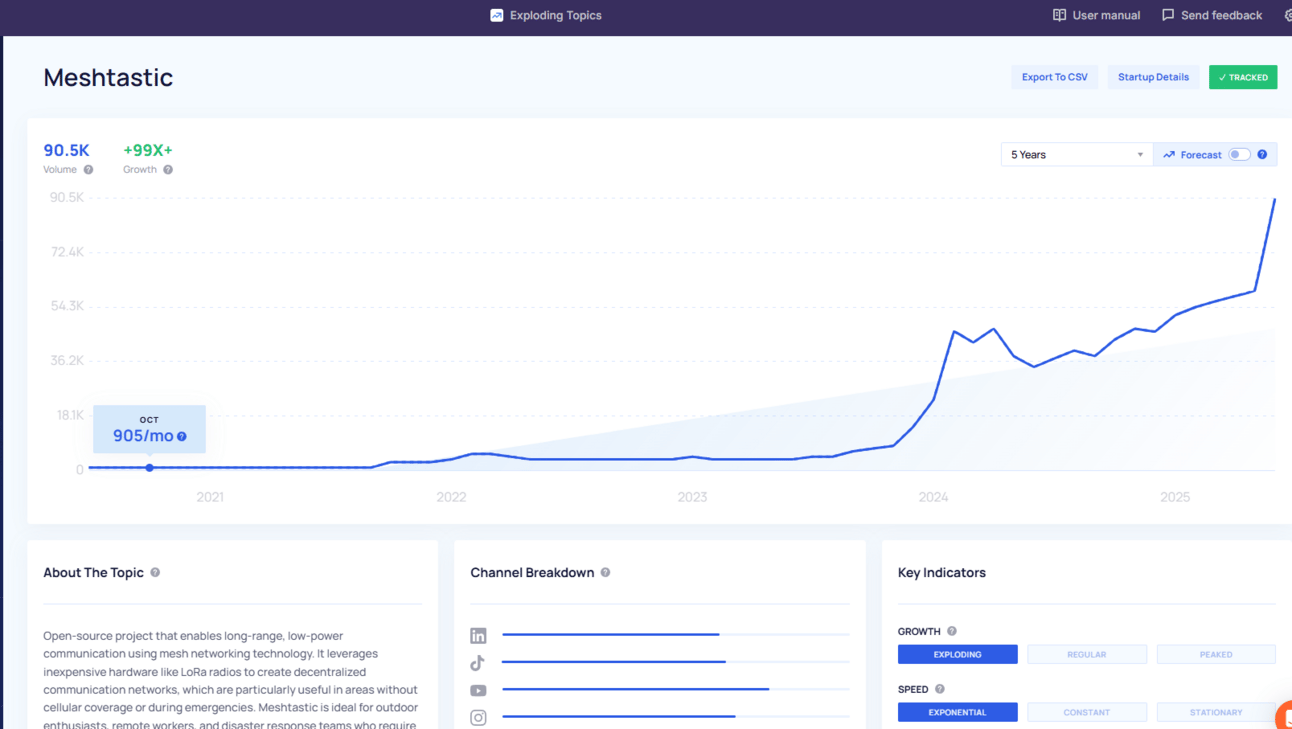Click the LinkedIn channel icon
1292x729 pixels.
point(478,636)
